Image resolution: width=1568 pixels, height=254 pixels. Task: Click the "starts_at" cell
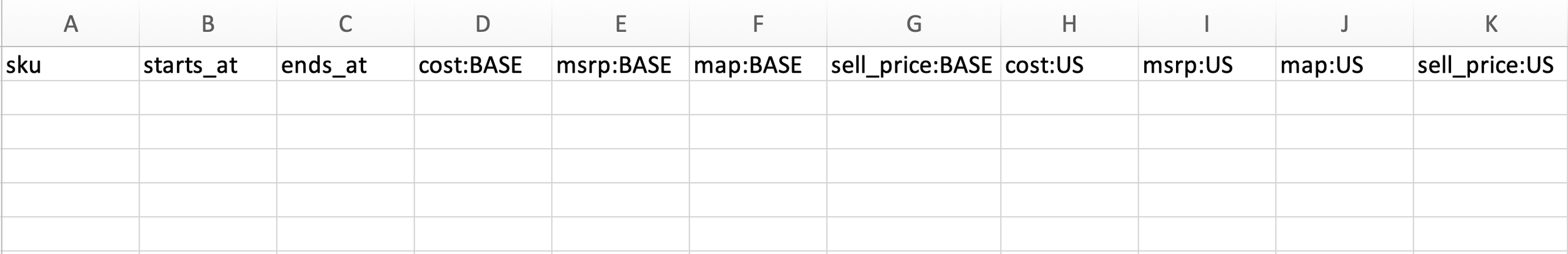click(208, 64)
